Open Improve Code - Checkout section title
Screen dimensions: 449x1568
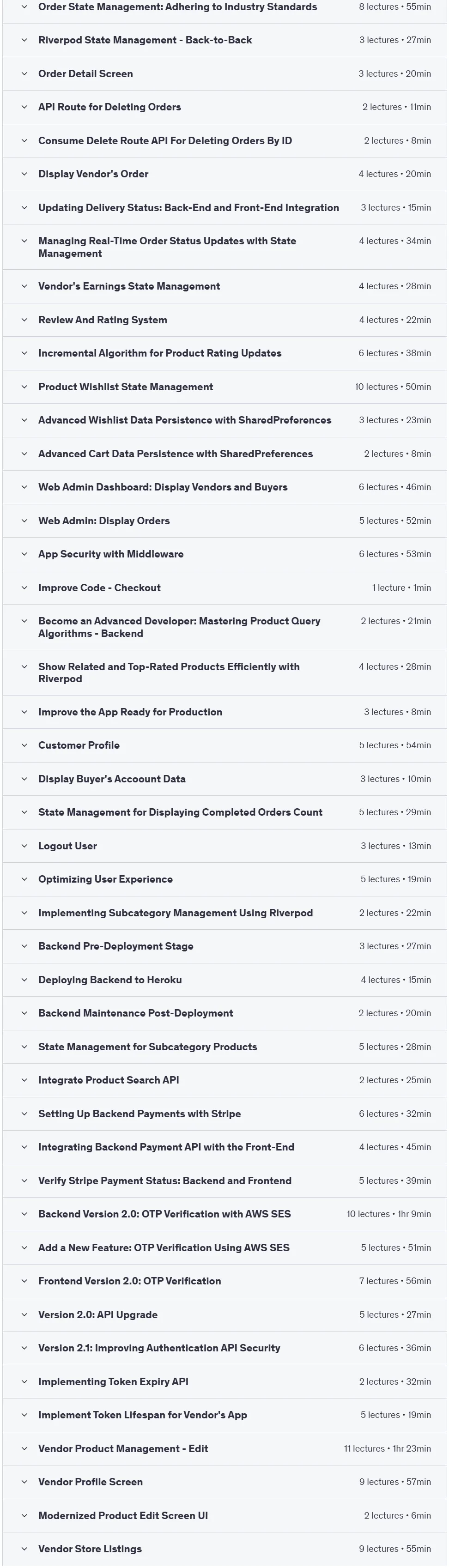(x=100, y=587)
